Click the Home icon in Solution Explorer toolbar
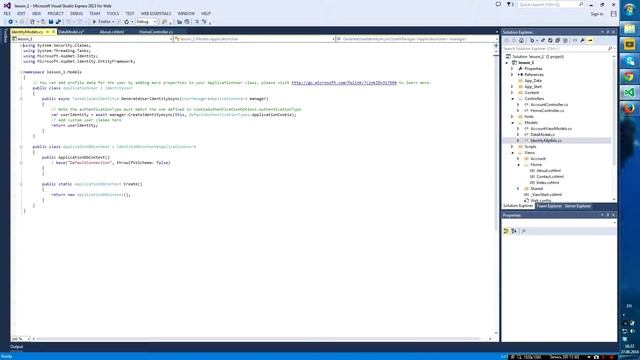 pos(521,40)
